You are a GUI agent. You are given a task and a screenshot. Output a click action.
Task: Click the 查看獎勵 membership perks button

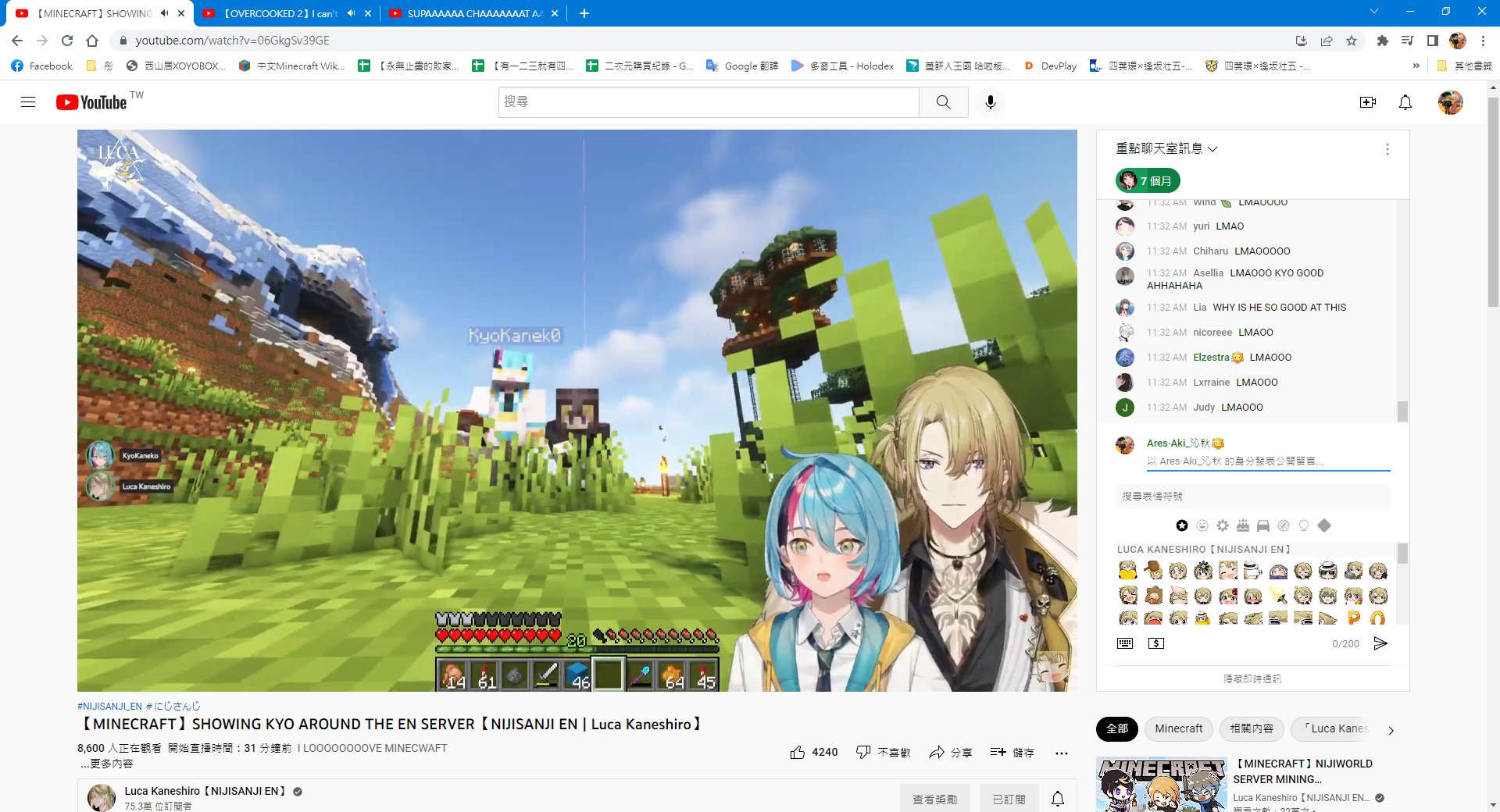click(935, 799)
